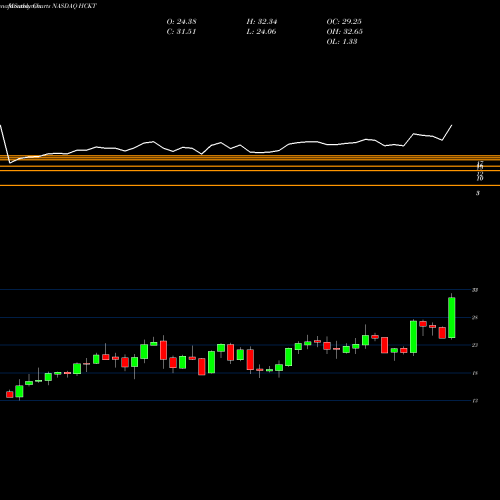This screenshot has width=500, height=500.
Task: Click the OL: 1.33 reading
Action: pyautogui.click(x=342, y=42)
